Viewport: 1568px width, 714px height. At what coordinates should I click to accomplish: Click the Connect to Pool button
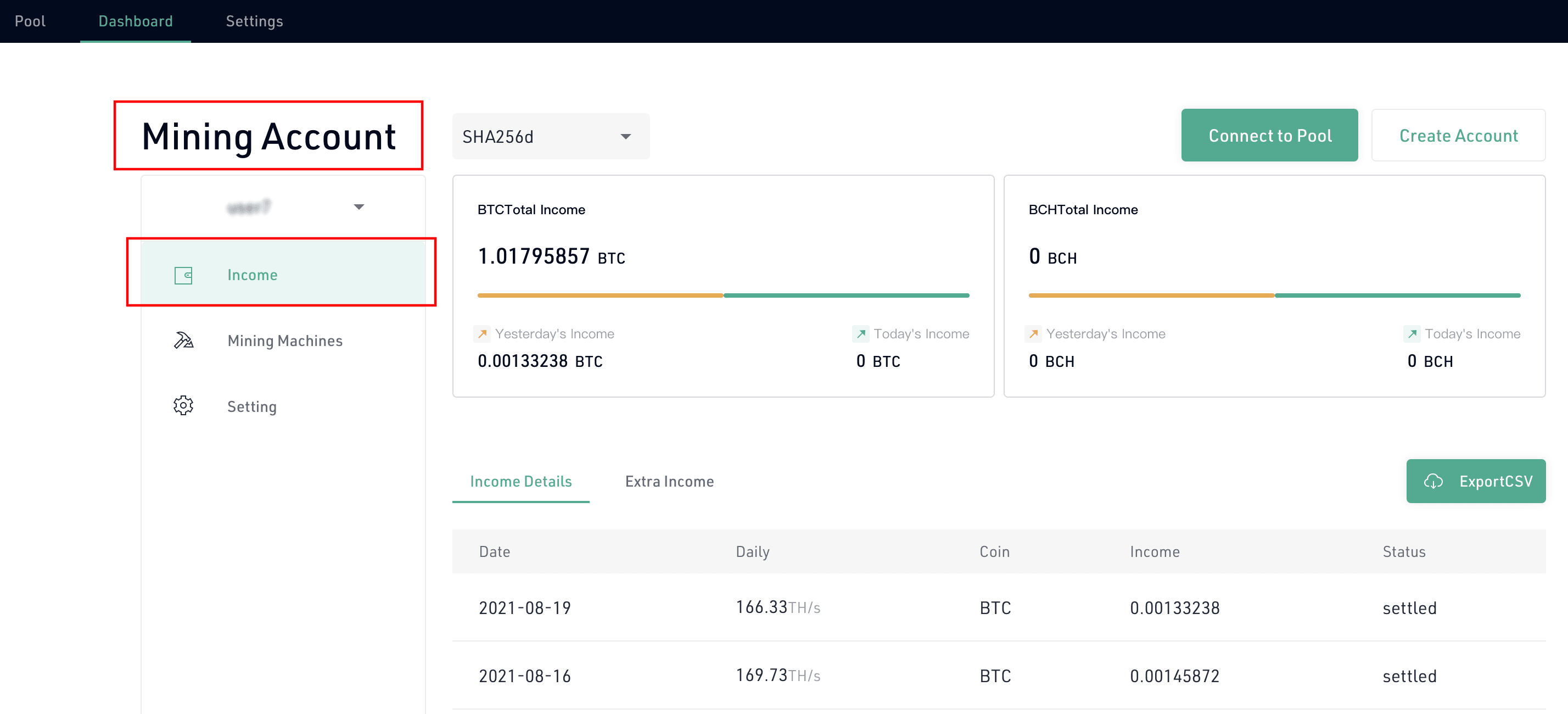pyautogui.click(x=1269, y=135)
